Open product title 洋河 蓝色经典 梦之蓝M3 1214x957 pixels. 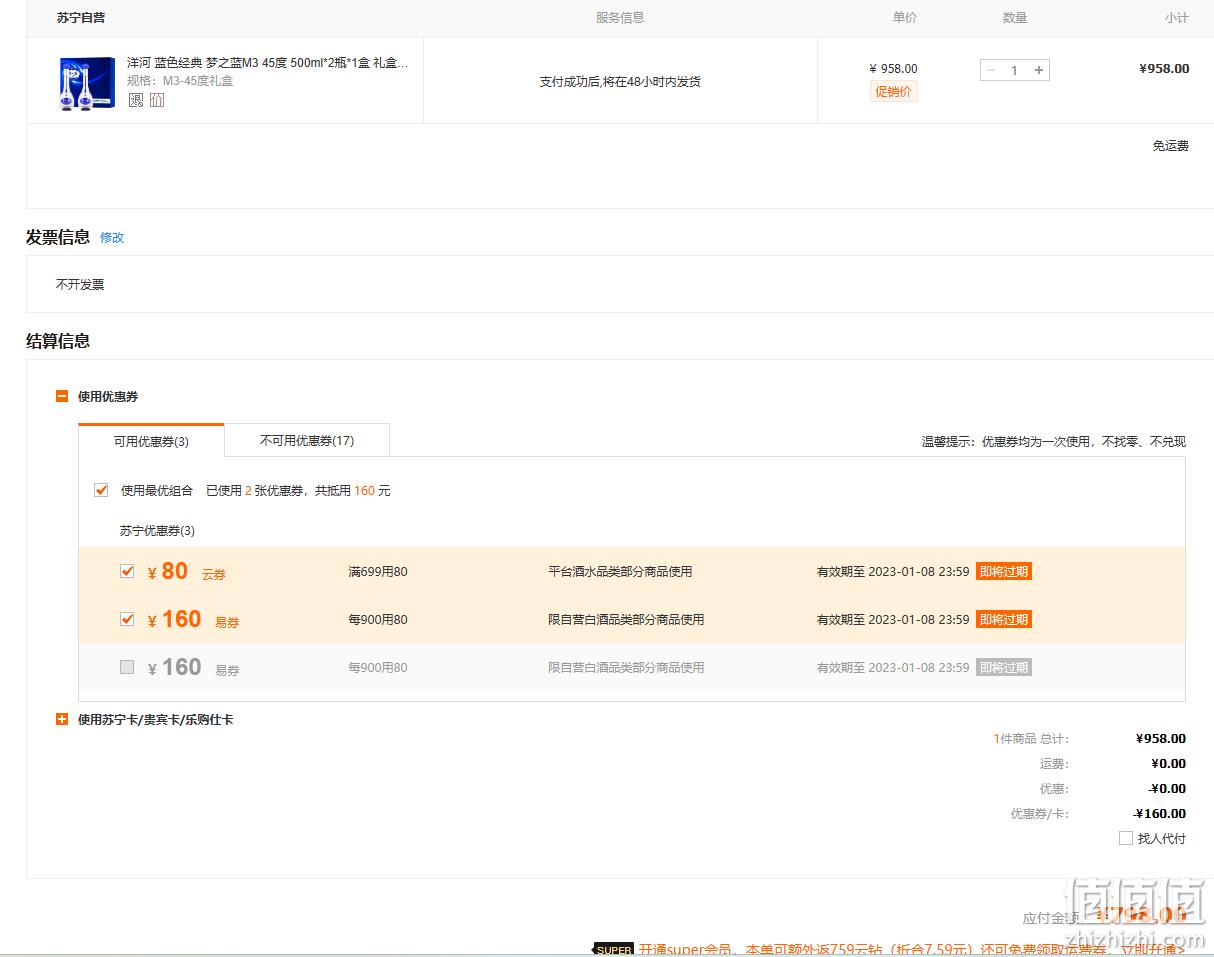pos(267,63)
